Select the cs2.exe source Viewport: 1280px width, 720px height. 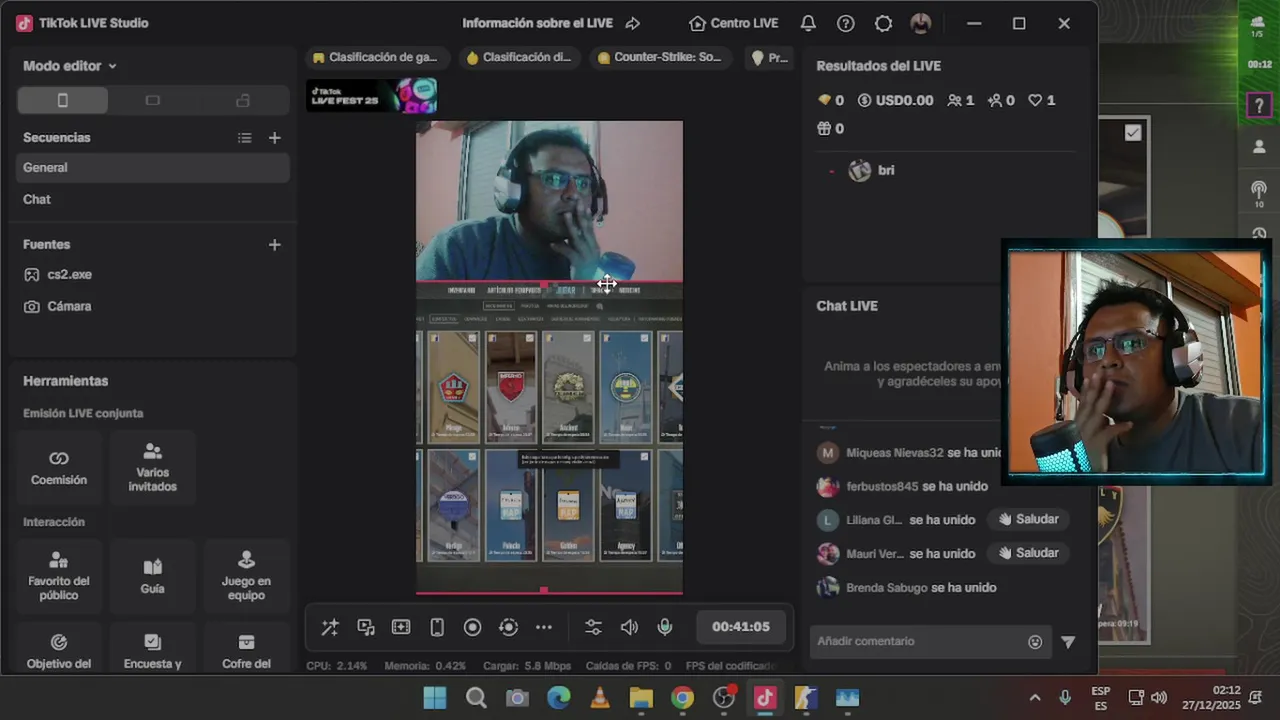point(153,274)
